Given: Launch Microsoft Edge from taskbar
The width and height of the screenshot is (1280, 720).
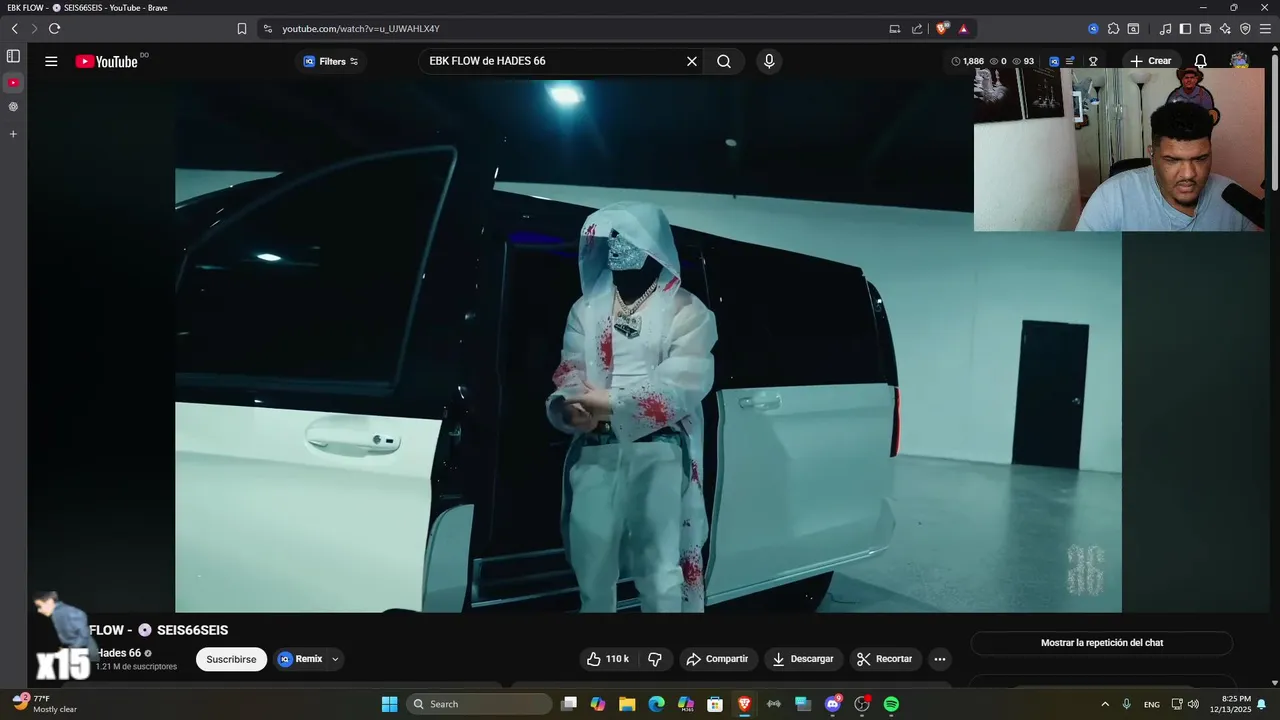Looking at the screenshot, I should pos(656,704).
